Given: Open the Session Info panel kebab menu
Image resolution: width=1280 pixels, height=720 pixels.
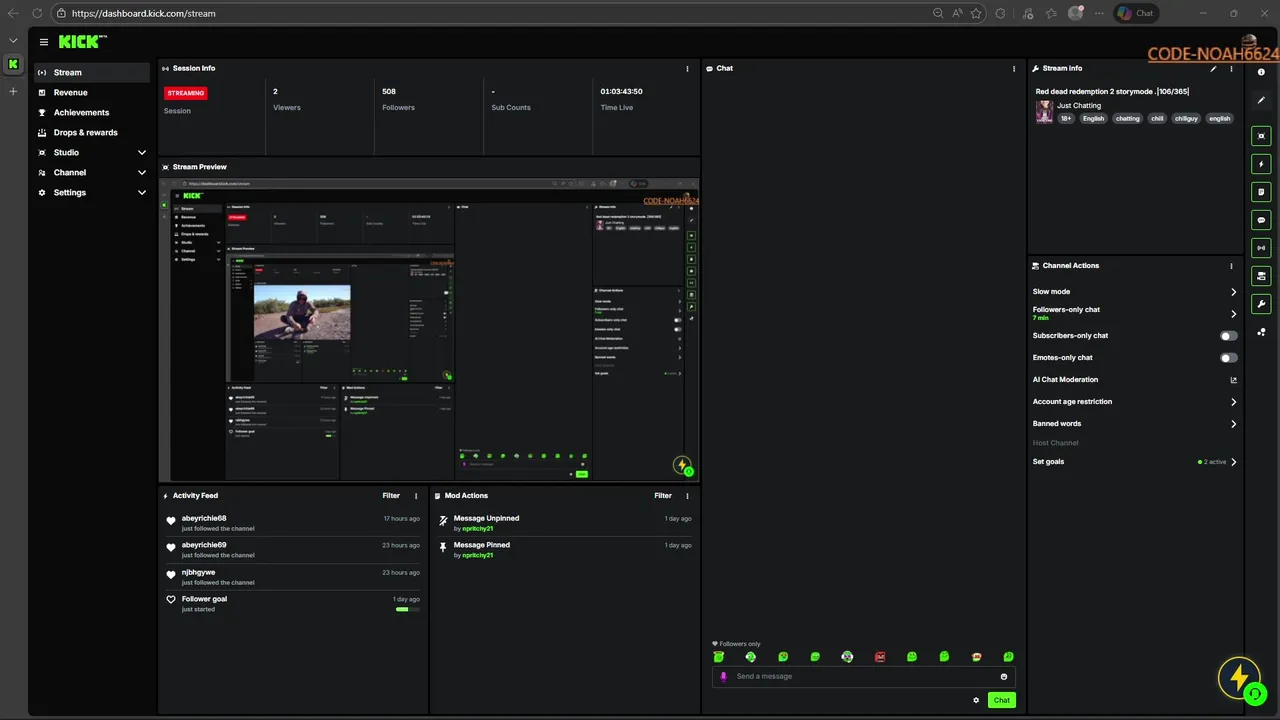Looking at the screenshot, I should coord(687,69).
